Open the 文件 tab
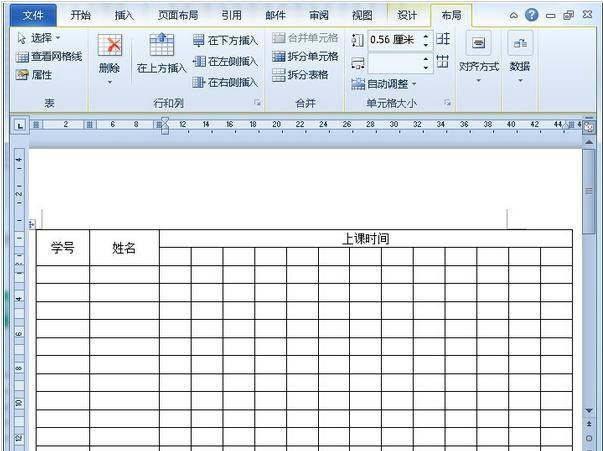 pos(33,15)
